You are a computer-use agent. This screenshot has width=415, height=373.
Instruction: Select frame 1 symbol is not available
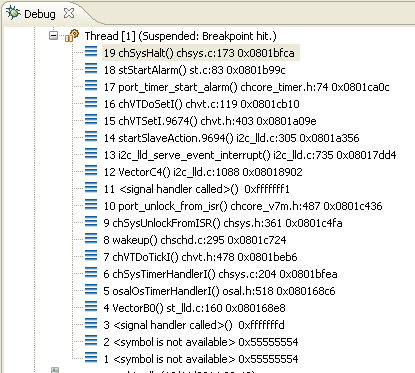click(x=201, y=359)
